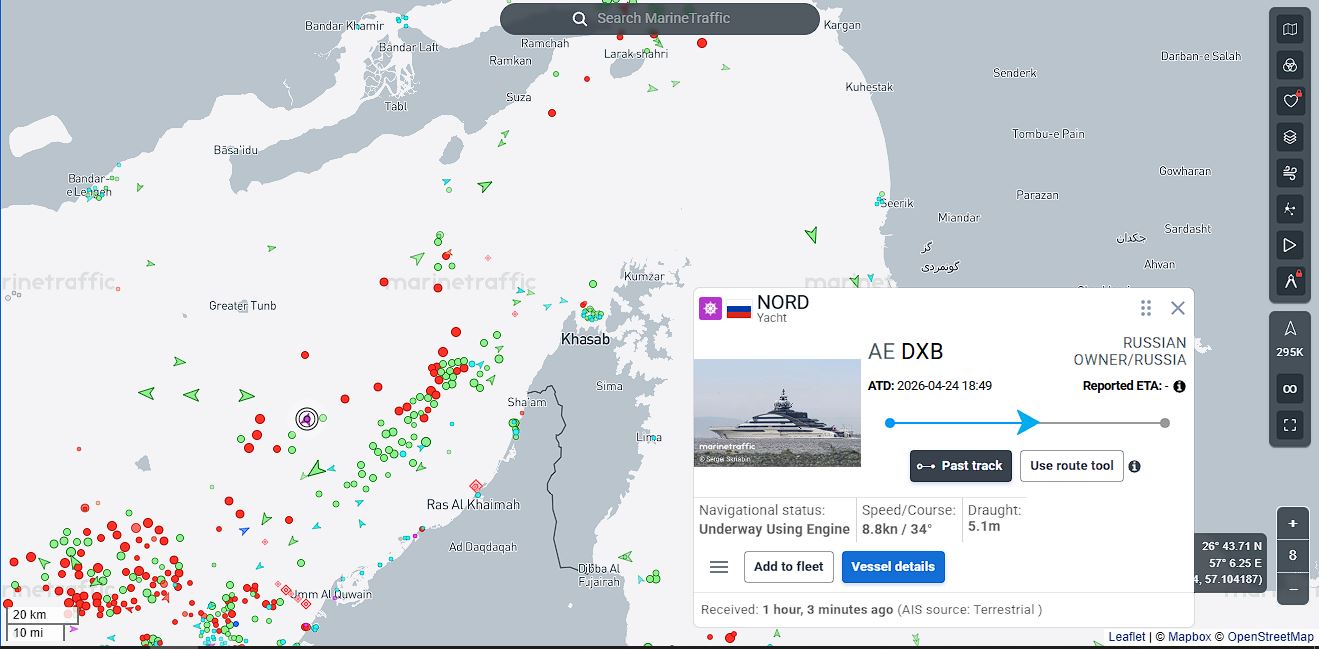Viewport: 1319px width, 649px height.
Task: Open the density maps network icon
Action: tap(1290, 209)
